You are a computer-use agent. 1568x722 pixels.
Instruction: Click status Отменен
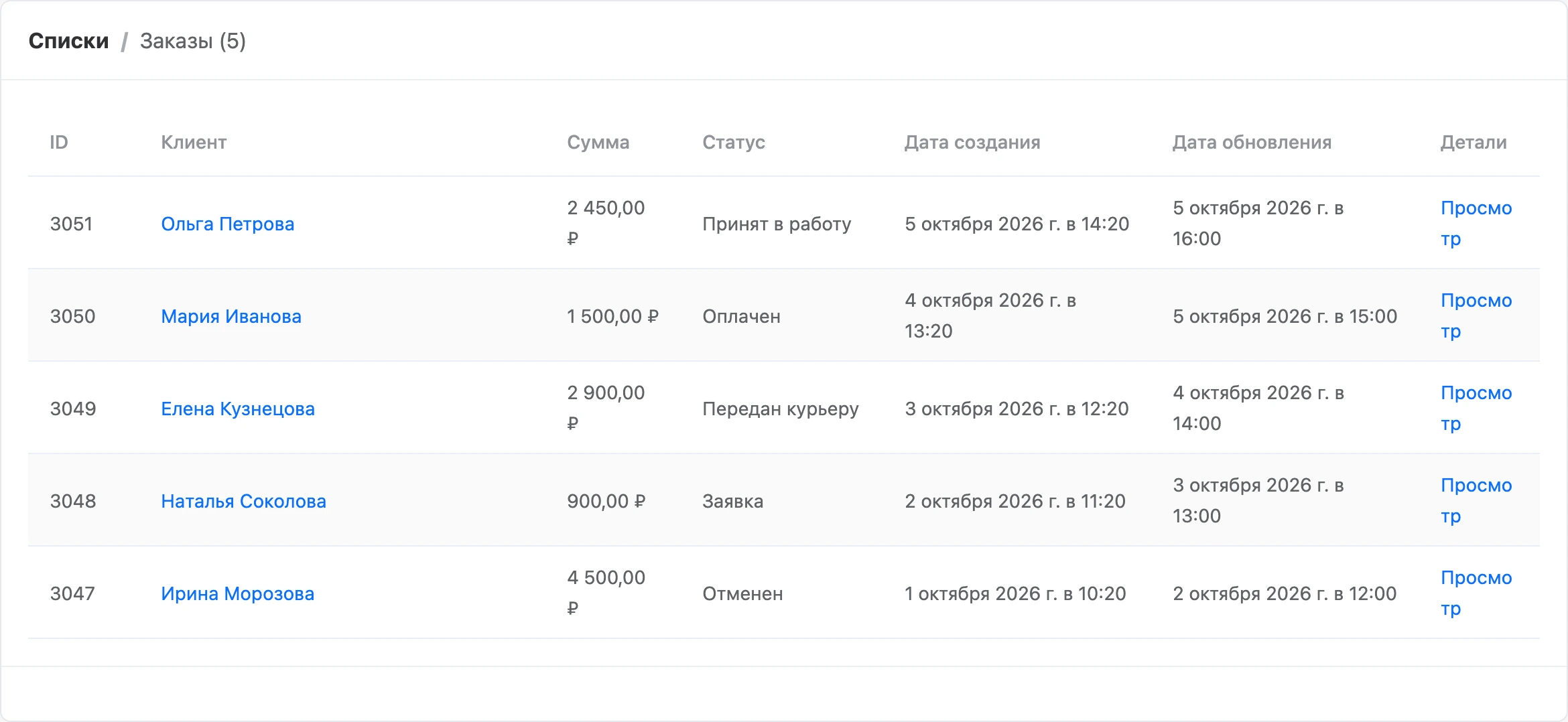742,593
